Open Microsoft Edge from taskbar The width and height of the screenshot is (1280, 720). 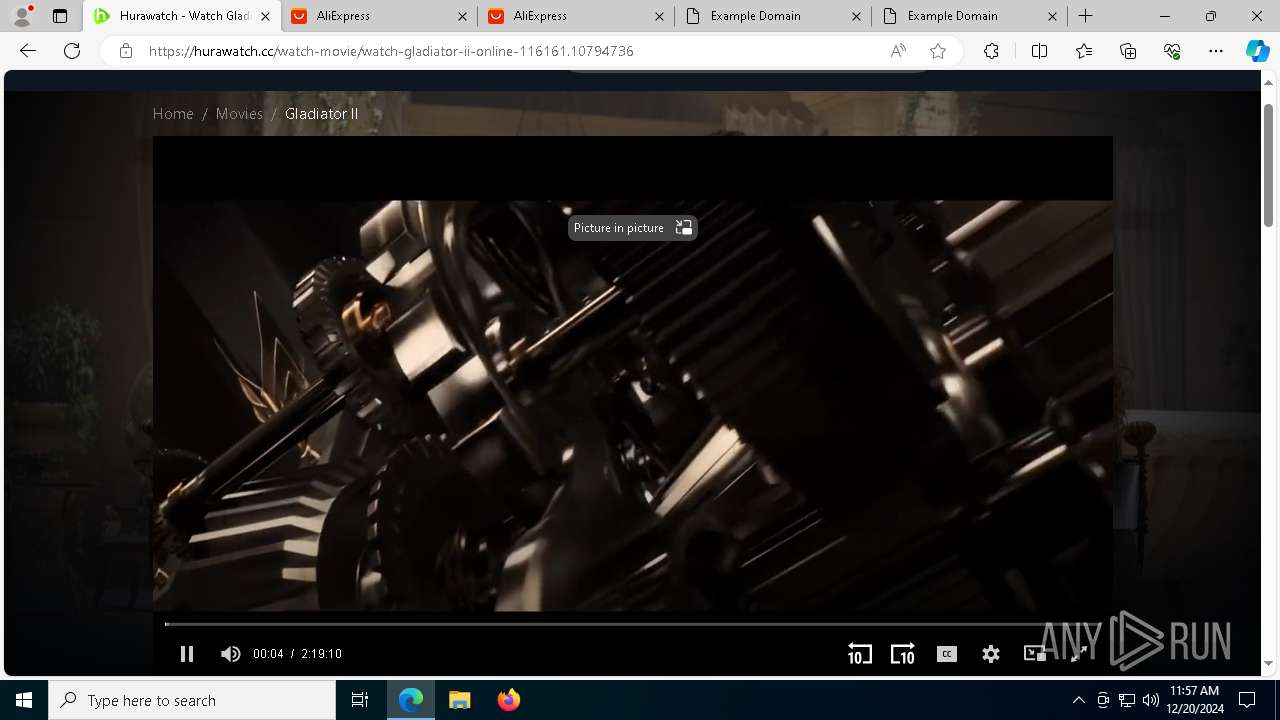point(411,700)
